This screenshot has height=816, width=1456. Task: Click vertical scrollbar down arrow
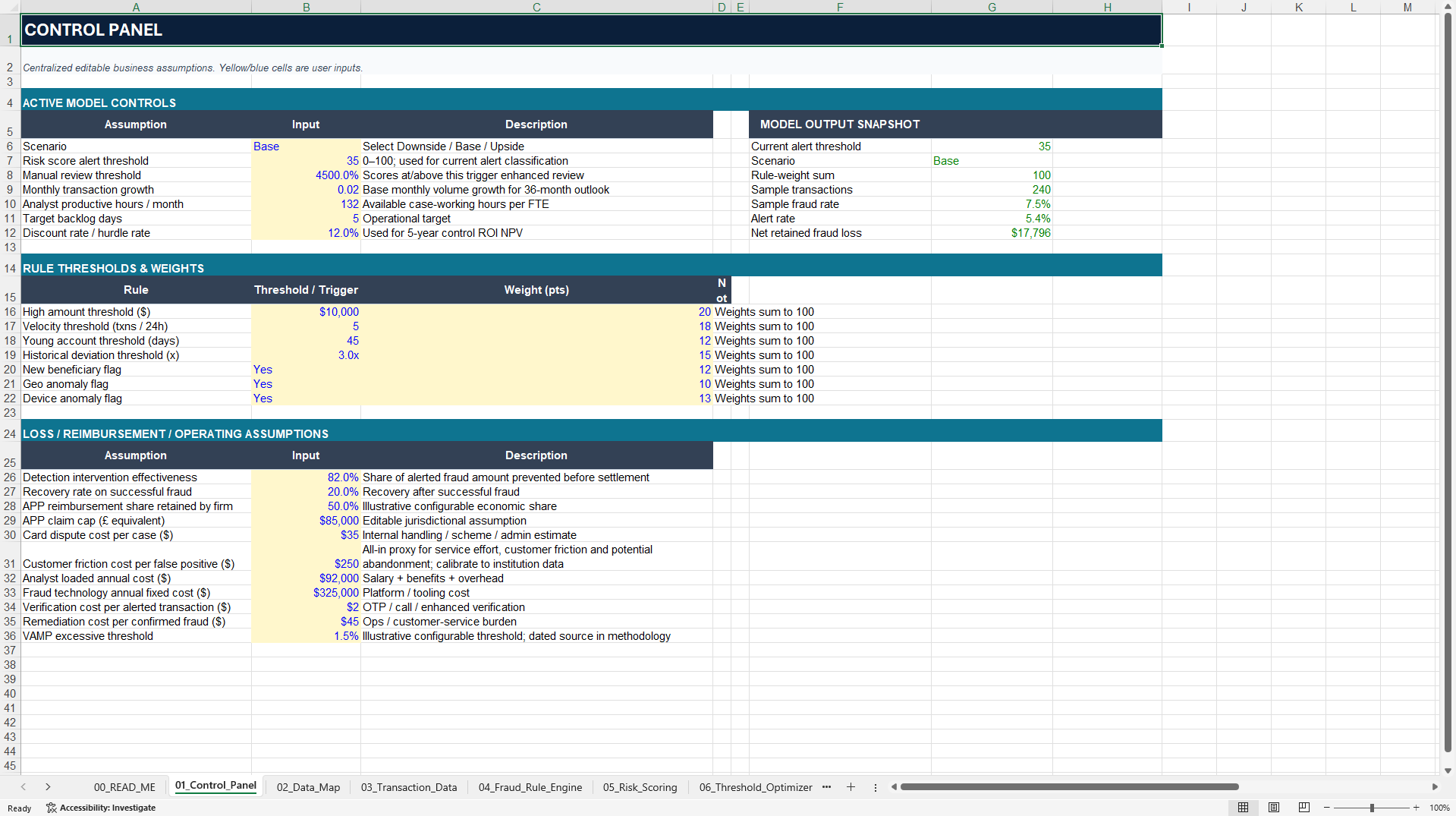point(1448,770)
